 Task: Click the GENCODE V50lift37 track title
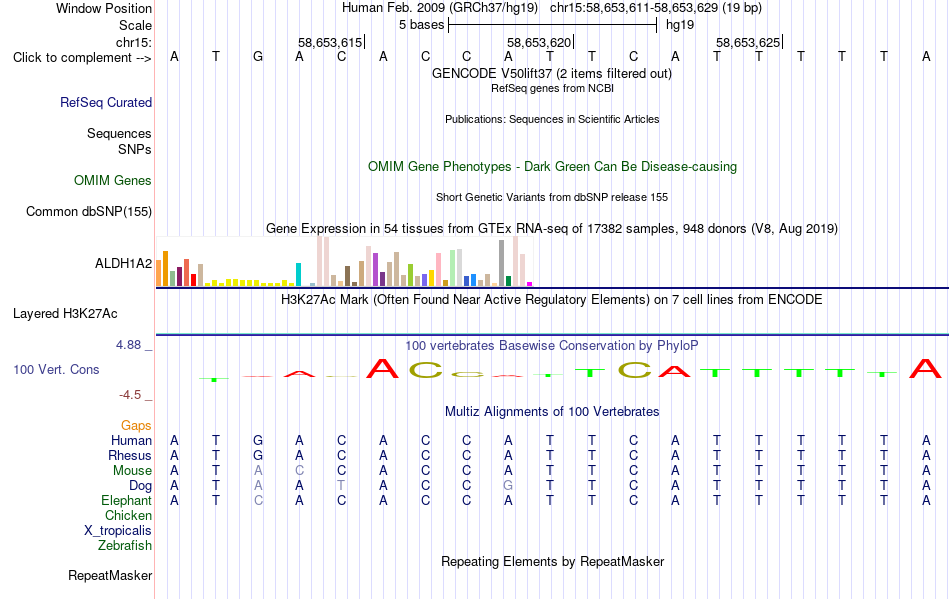coord(552,73)
